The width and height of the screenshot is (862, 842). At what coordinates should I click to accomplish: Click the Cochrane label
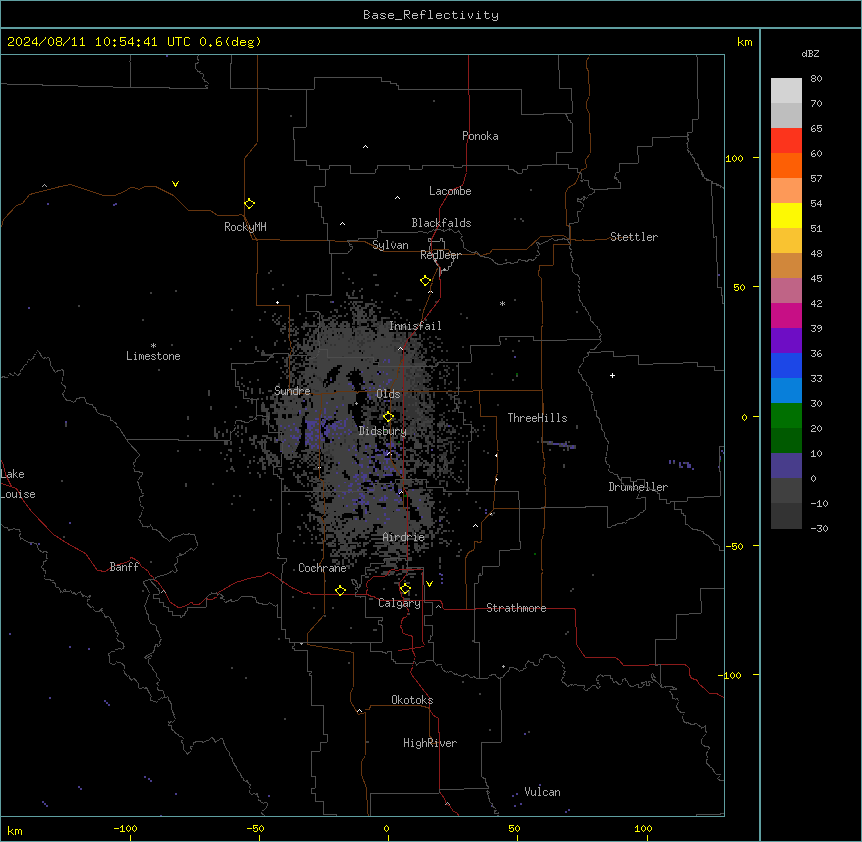click(x=322, y=568)
